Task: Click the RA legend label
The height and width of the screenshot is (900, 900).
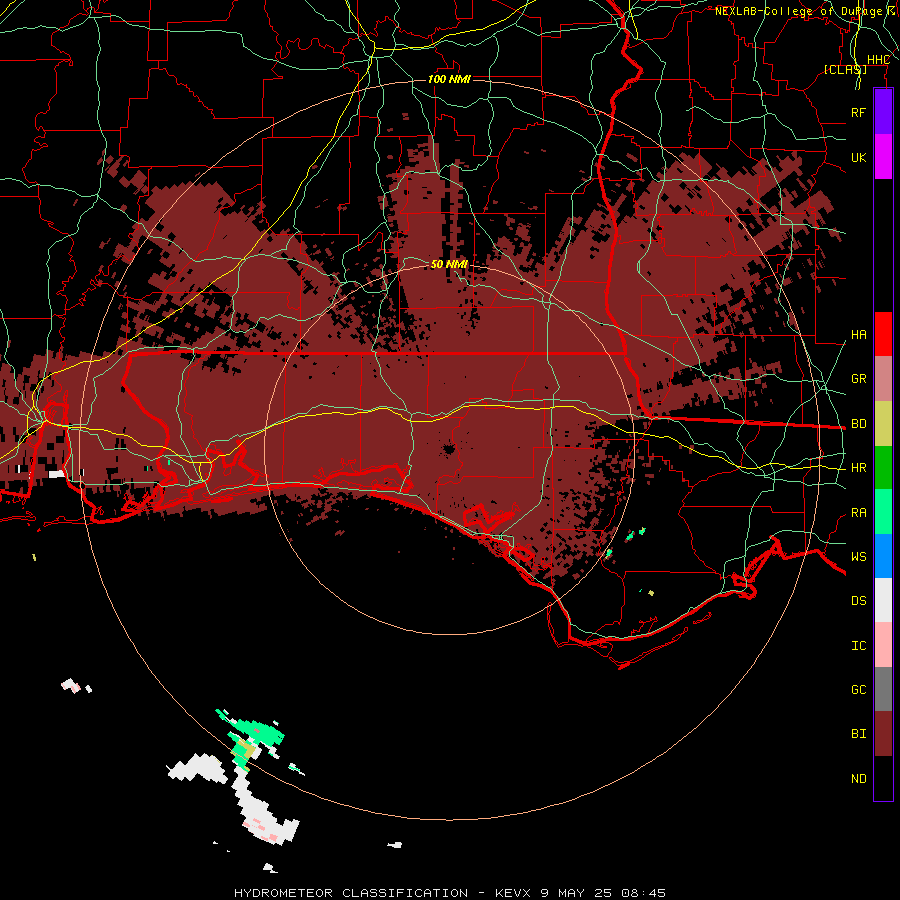Action: [x=858, y=513]
